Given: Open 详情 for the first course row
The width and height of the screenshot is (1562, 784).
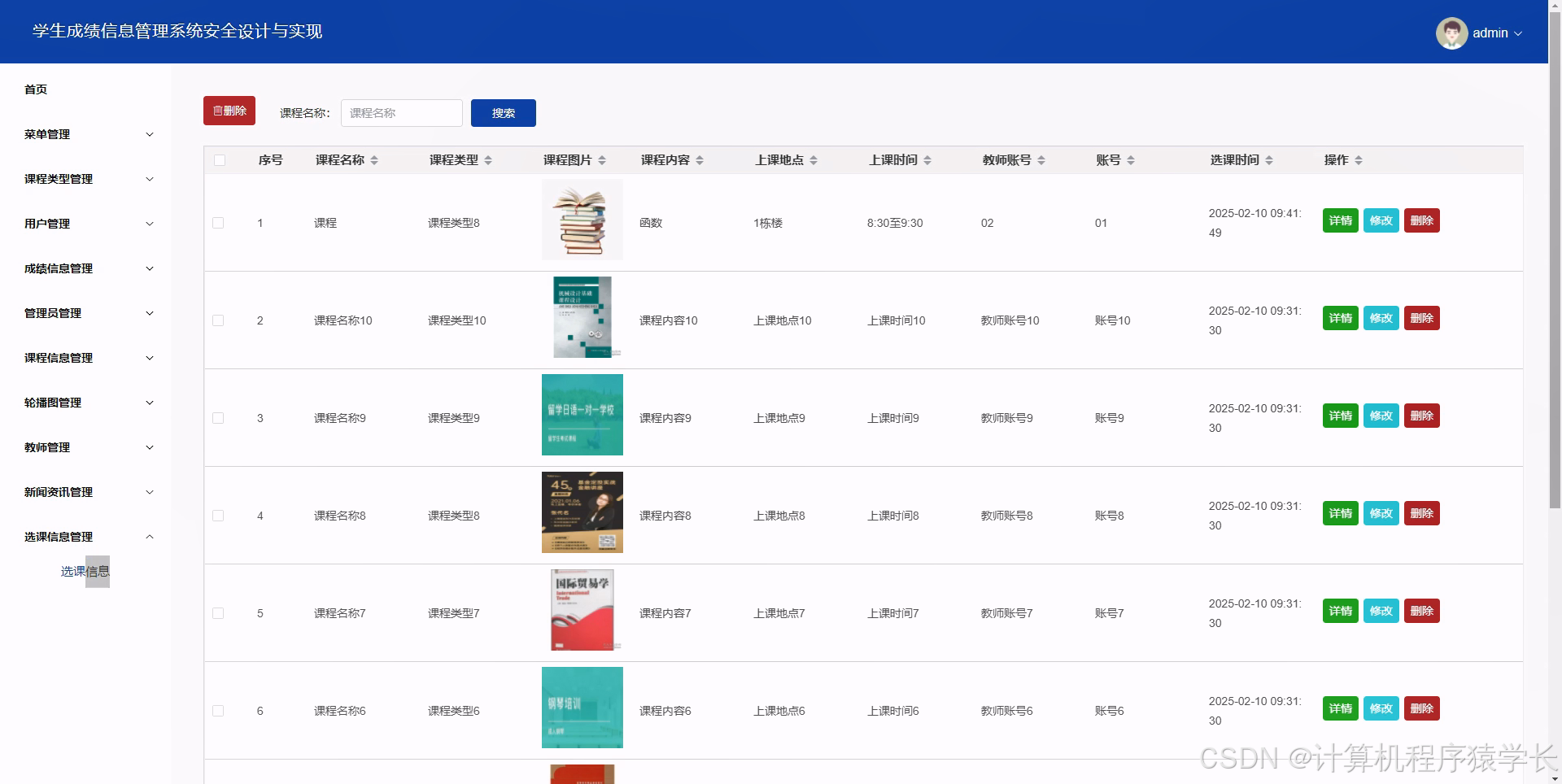Looking at the screenshot, I should pyautogui.click(x=1340, y=220).
